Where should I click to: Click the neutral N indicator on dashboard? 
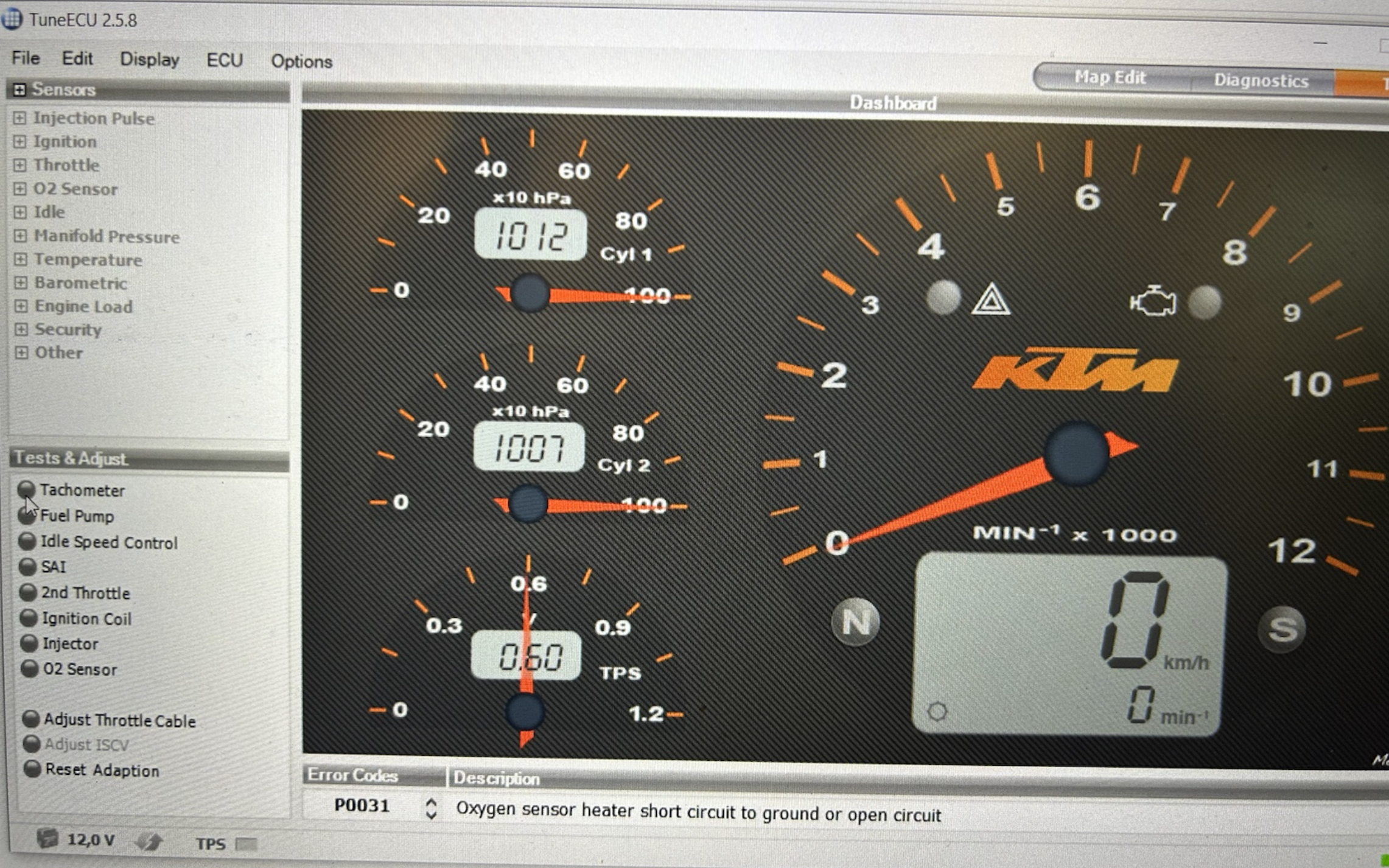click(x=855, y=621)
